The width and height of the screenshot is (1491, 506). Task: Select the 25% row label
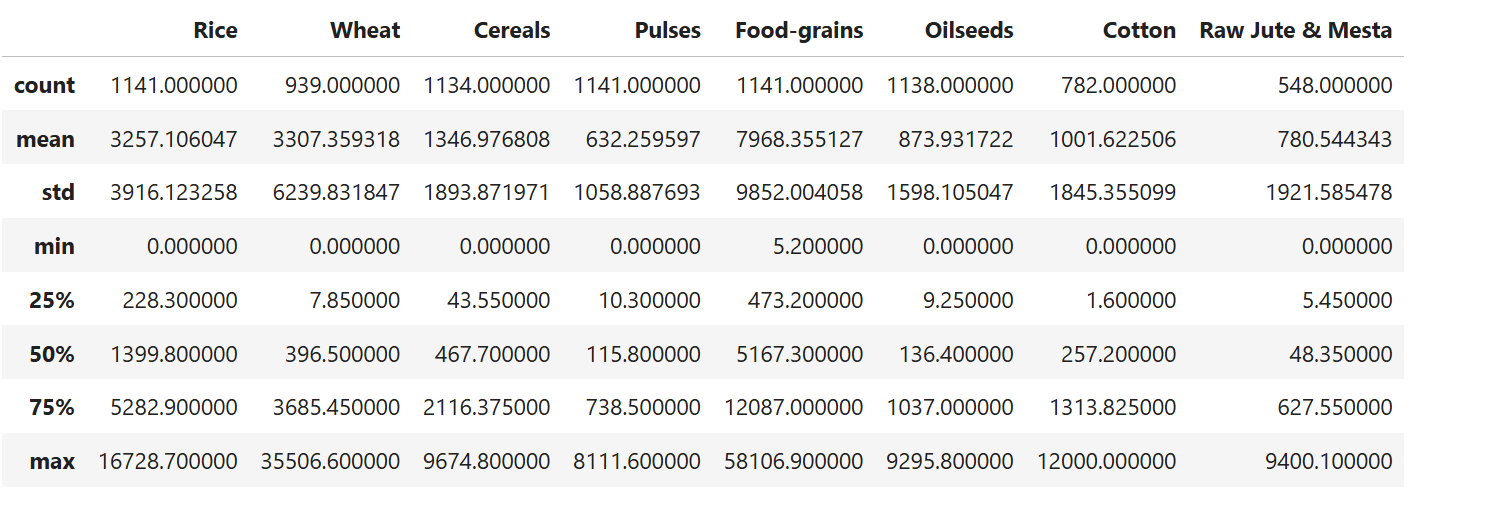[52, 300]
